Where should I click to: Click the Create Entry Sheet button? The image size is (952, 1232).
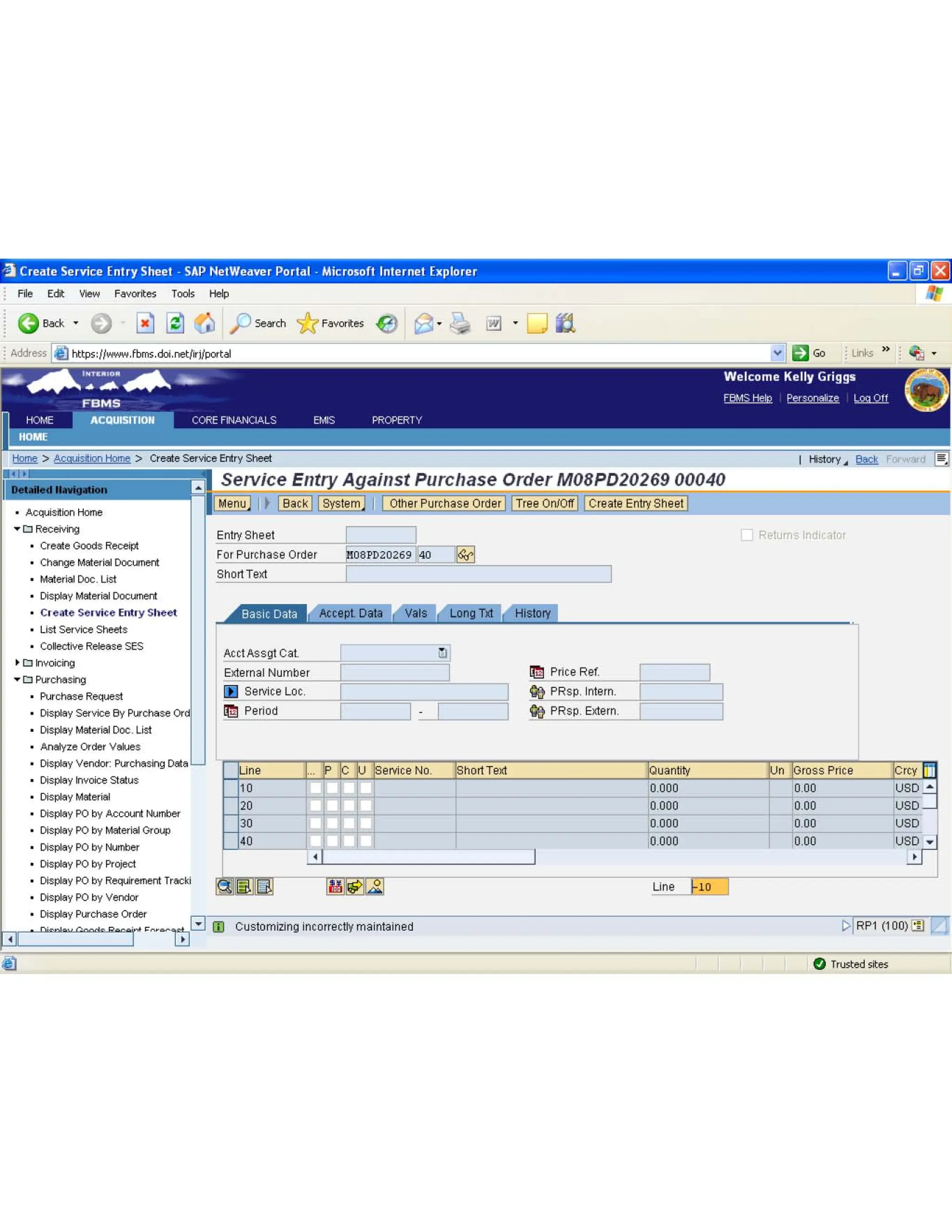pyautogui.click(x=635, y=503)
